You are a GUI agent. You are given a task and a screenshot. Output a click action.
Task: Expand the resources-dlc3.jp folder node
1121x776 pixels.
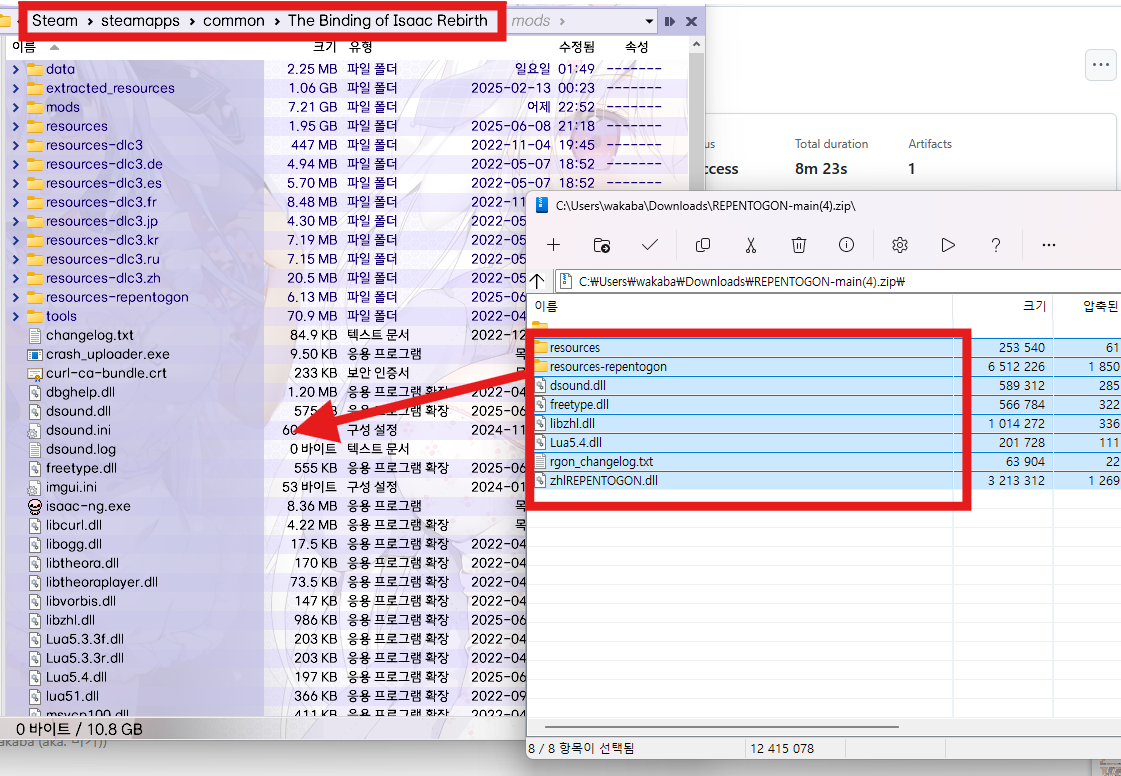tap(16, 222)
